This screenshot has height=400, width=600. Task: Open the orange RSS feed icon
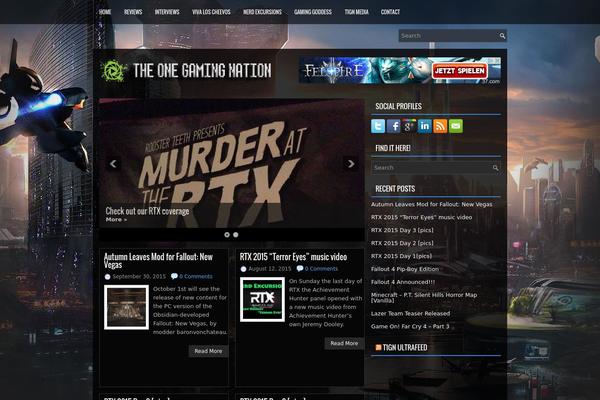pos(440,126)
